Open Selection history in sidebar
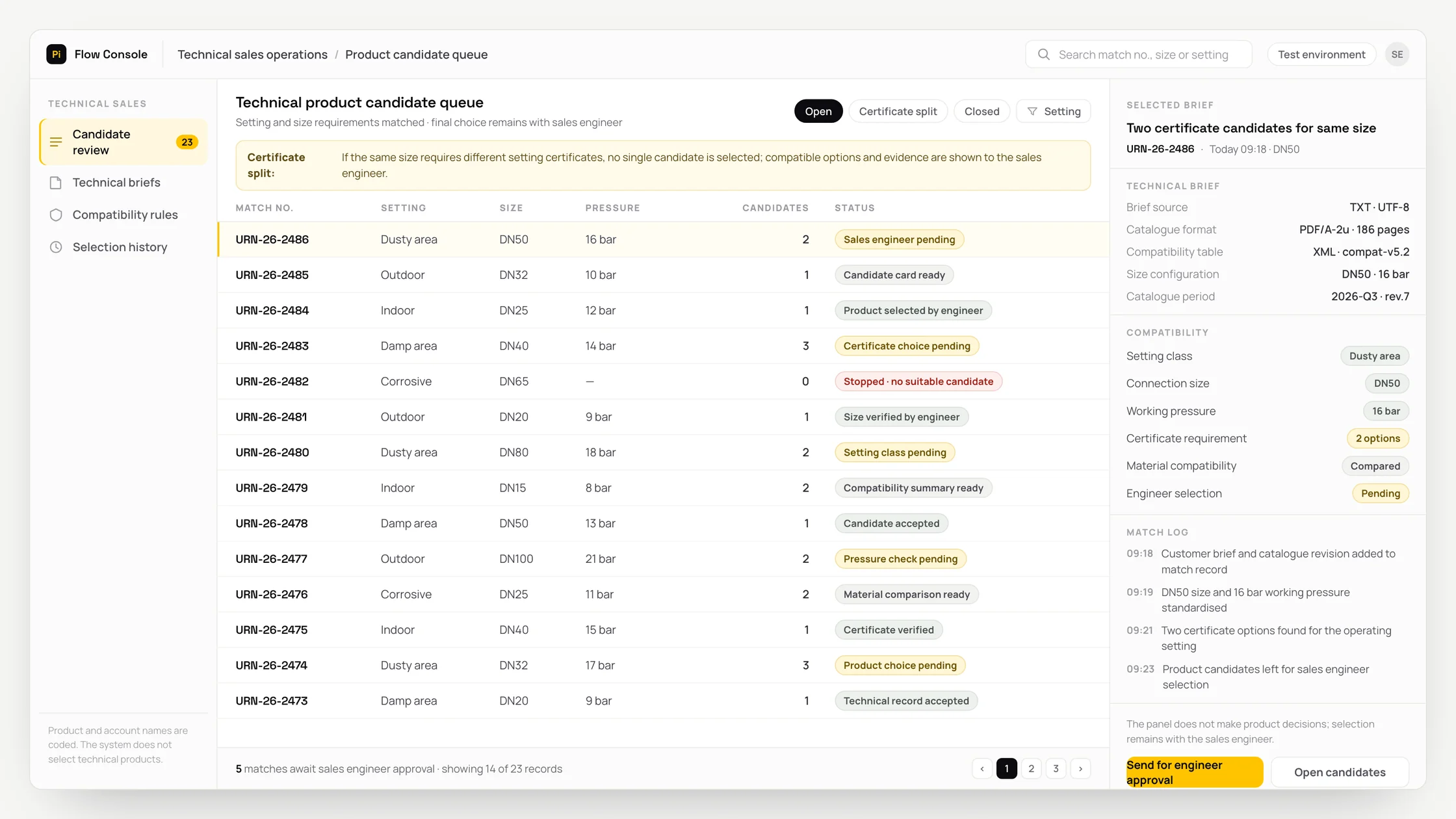This screenshot has width=1456, height=819. 123,247
